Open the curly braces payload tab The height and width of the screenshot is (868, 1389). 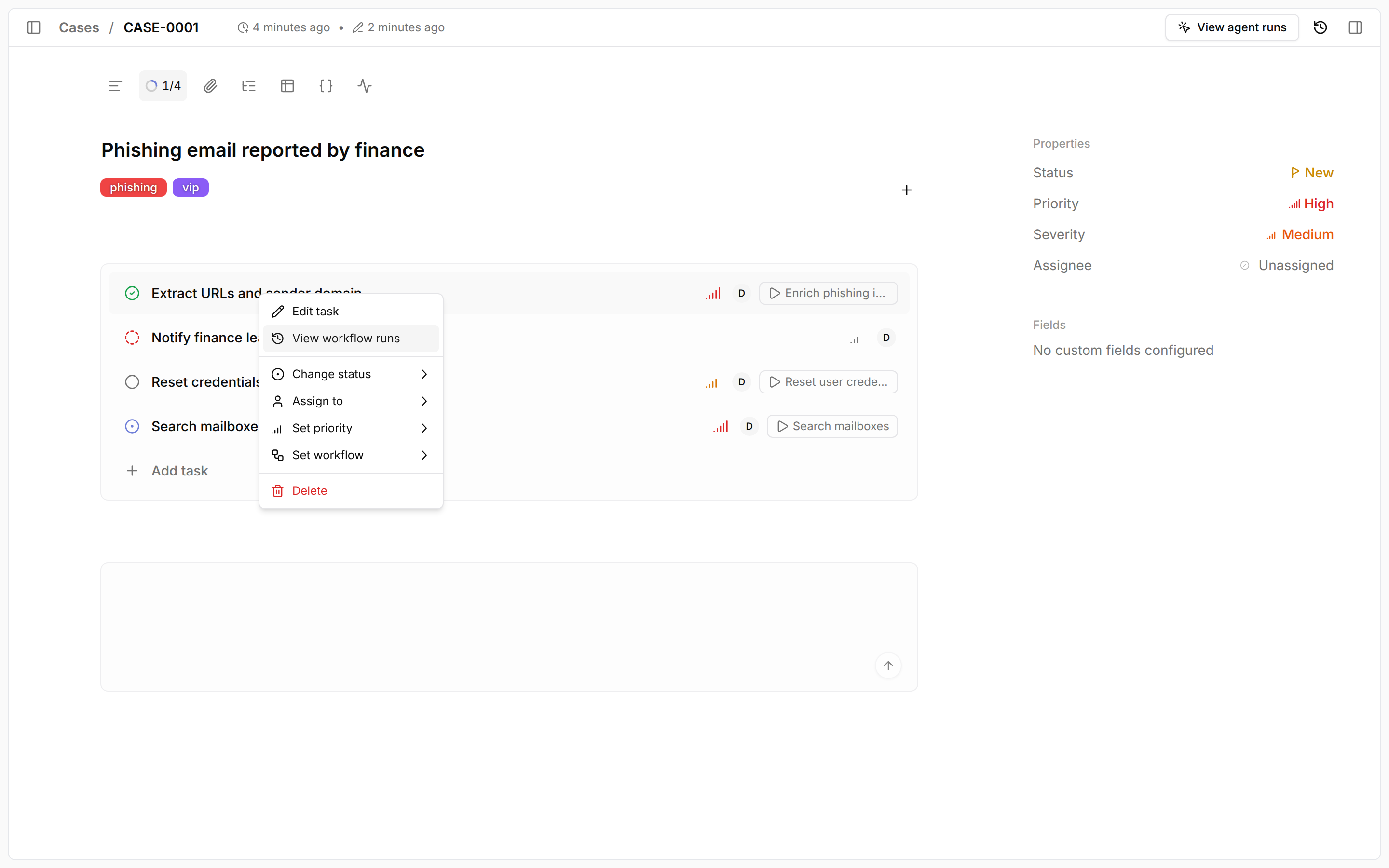[x=326, y=86]
